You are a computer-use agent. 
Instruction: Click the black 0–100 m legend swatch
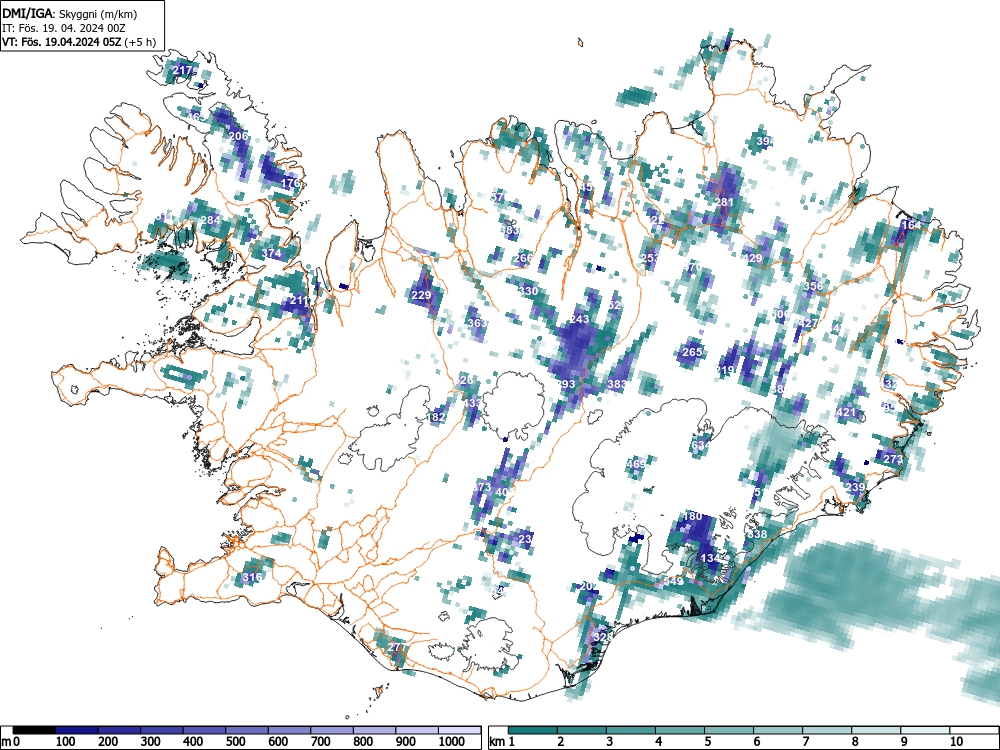pyautogui.click(x=34, y=730)
